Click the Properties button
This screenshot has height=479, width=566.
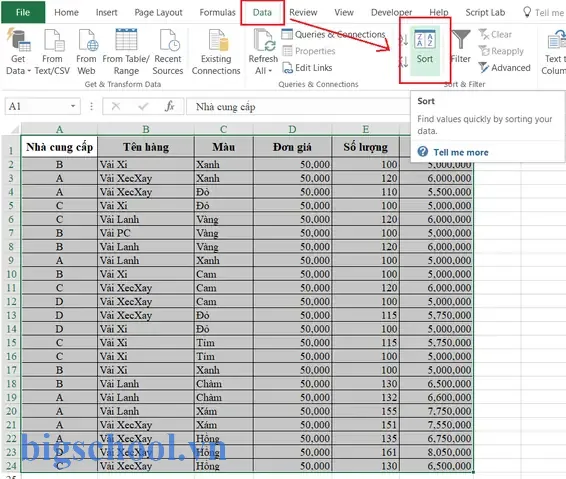(309, 51)
